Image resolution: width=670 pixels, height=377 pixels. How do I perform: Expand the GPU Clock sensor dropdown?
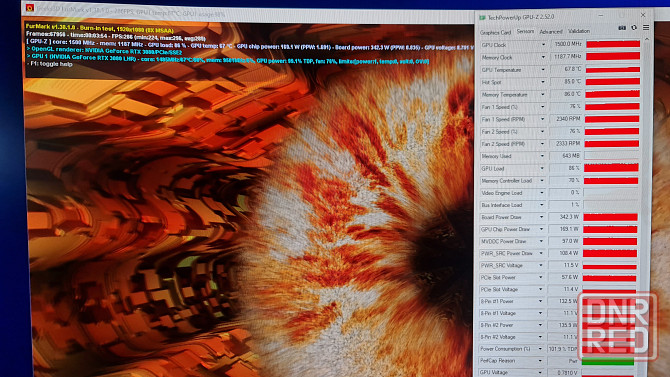tap(544, 44)
